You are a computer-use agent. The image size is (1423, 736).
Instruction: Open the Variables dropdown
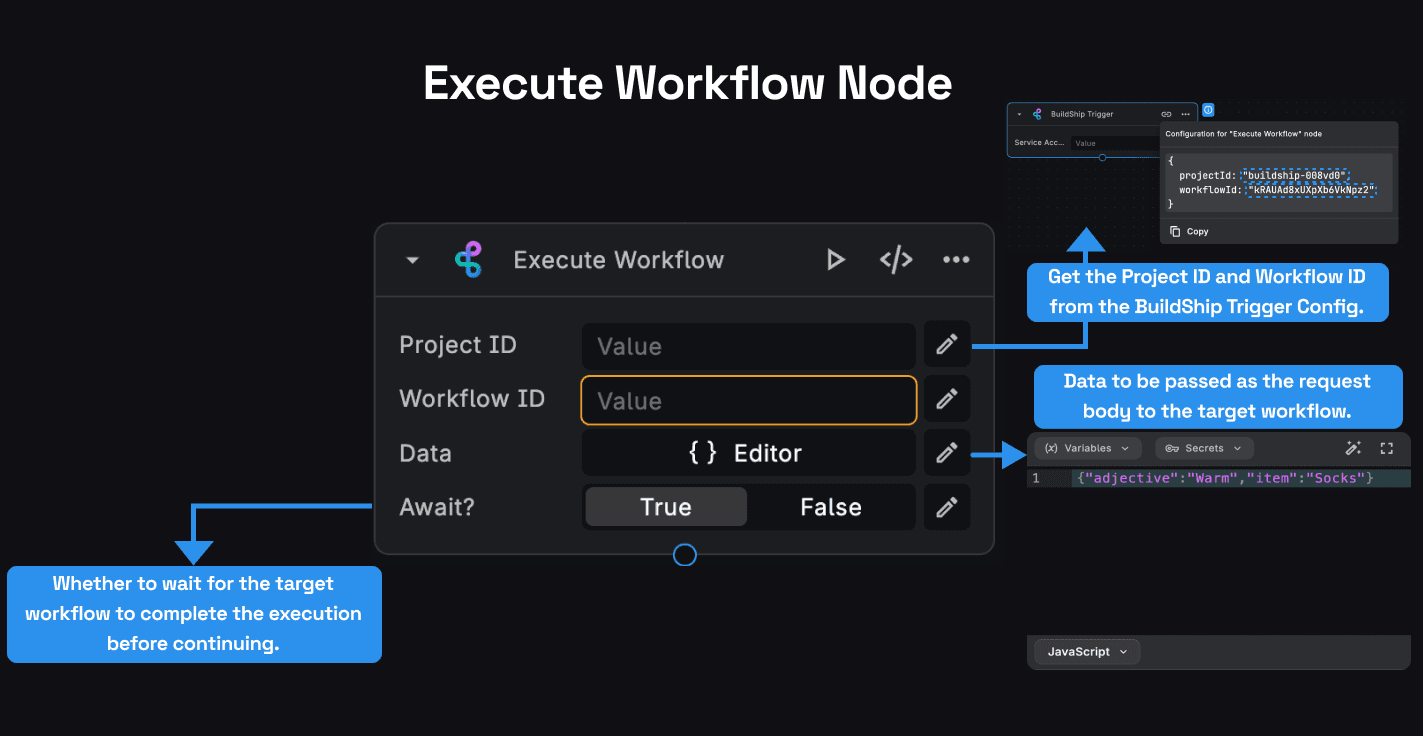tap(1087, 448)
